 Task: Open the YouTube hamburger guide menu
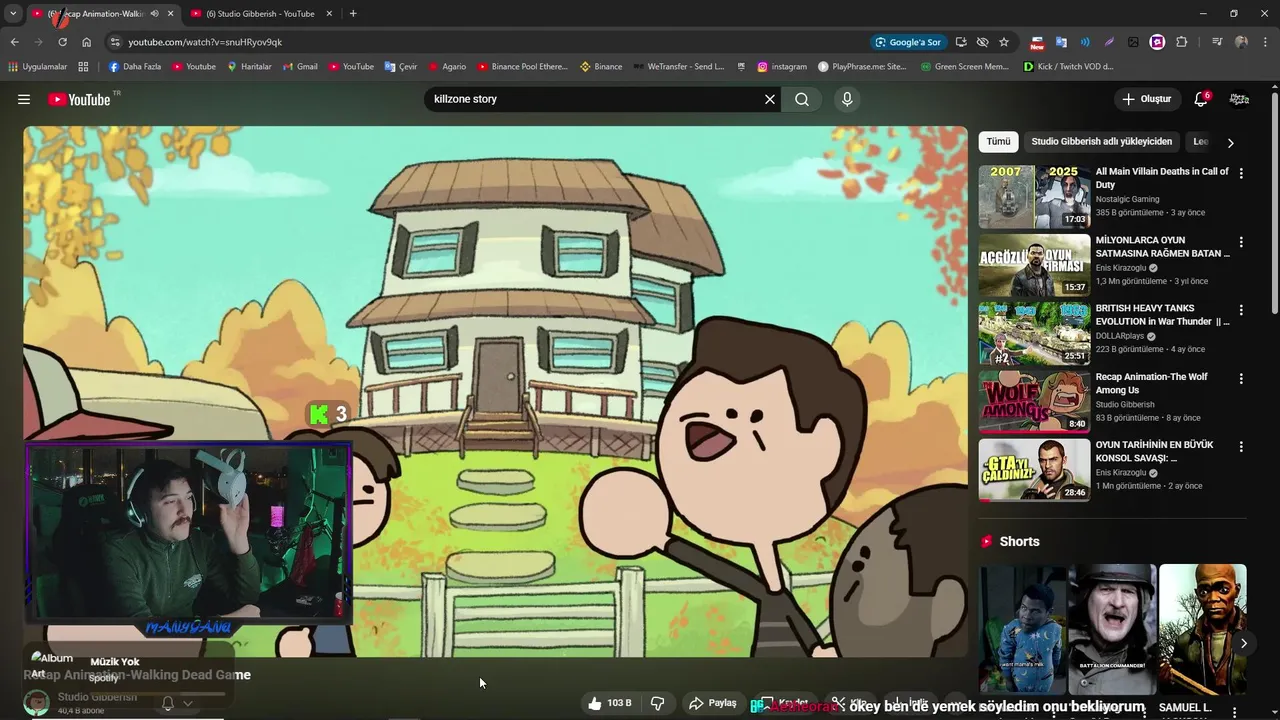pos(24,99)
